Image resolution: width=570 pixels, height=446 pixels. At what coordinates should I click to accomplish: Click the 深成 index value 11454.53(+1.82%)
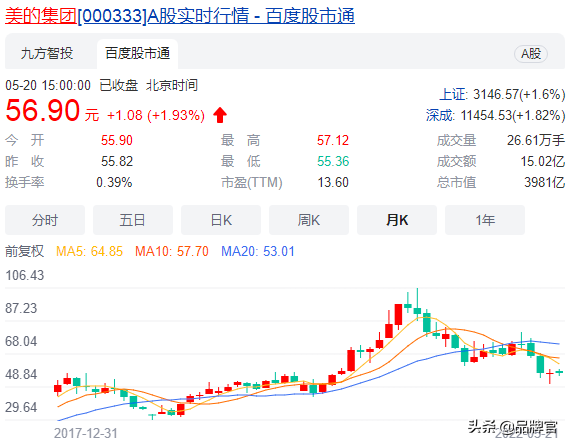[x=513, y=116]
